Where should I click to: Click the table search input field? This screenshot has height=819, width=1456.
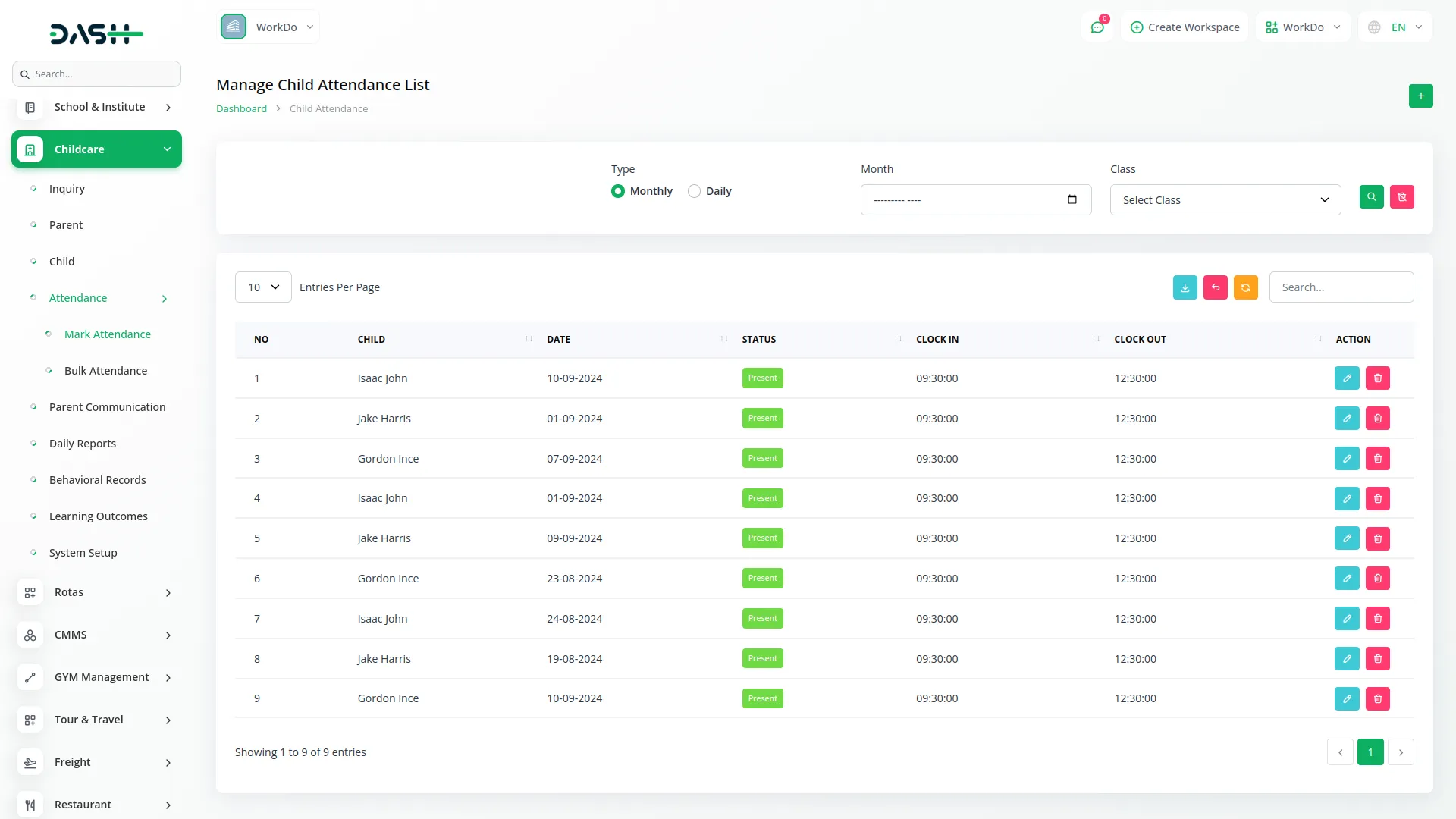pyautogui.click(x=1341, y=287)
